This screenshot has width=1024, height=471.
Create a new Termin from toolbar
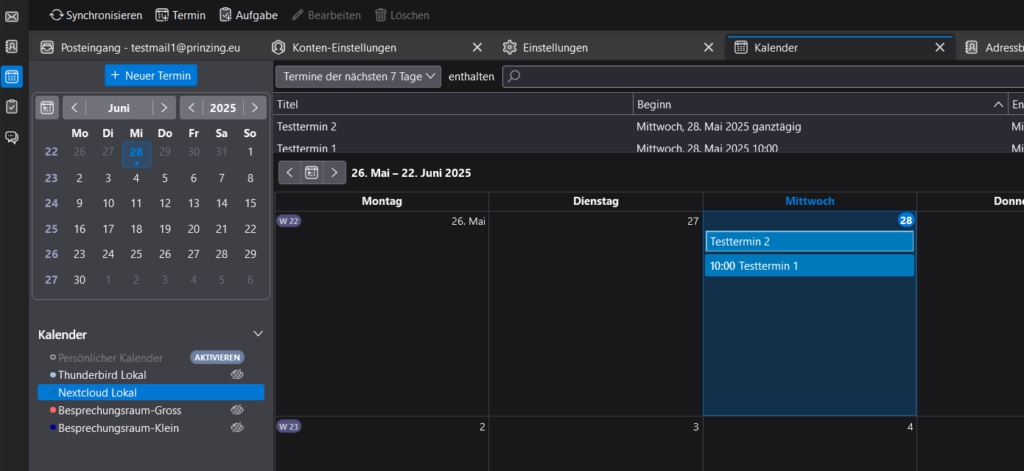click(180, 15)
